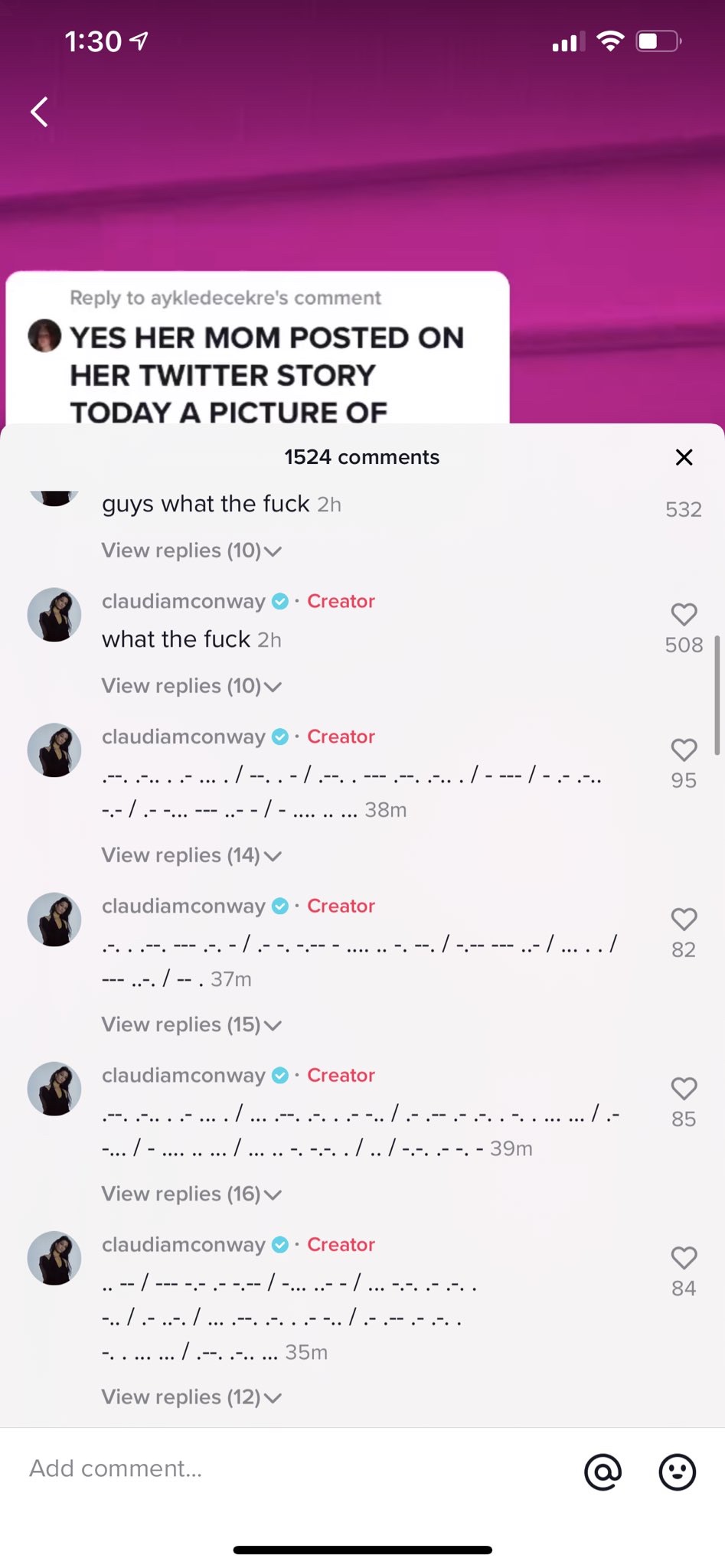This screenshot has height=1568, width=725.
Task: Expand View replies (15)
Action: pos(191,1024)
